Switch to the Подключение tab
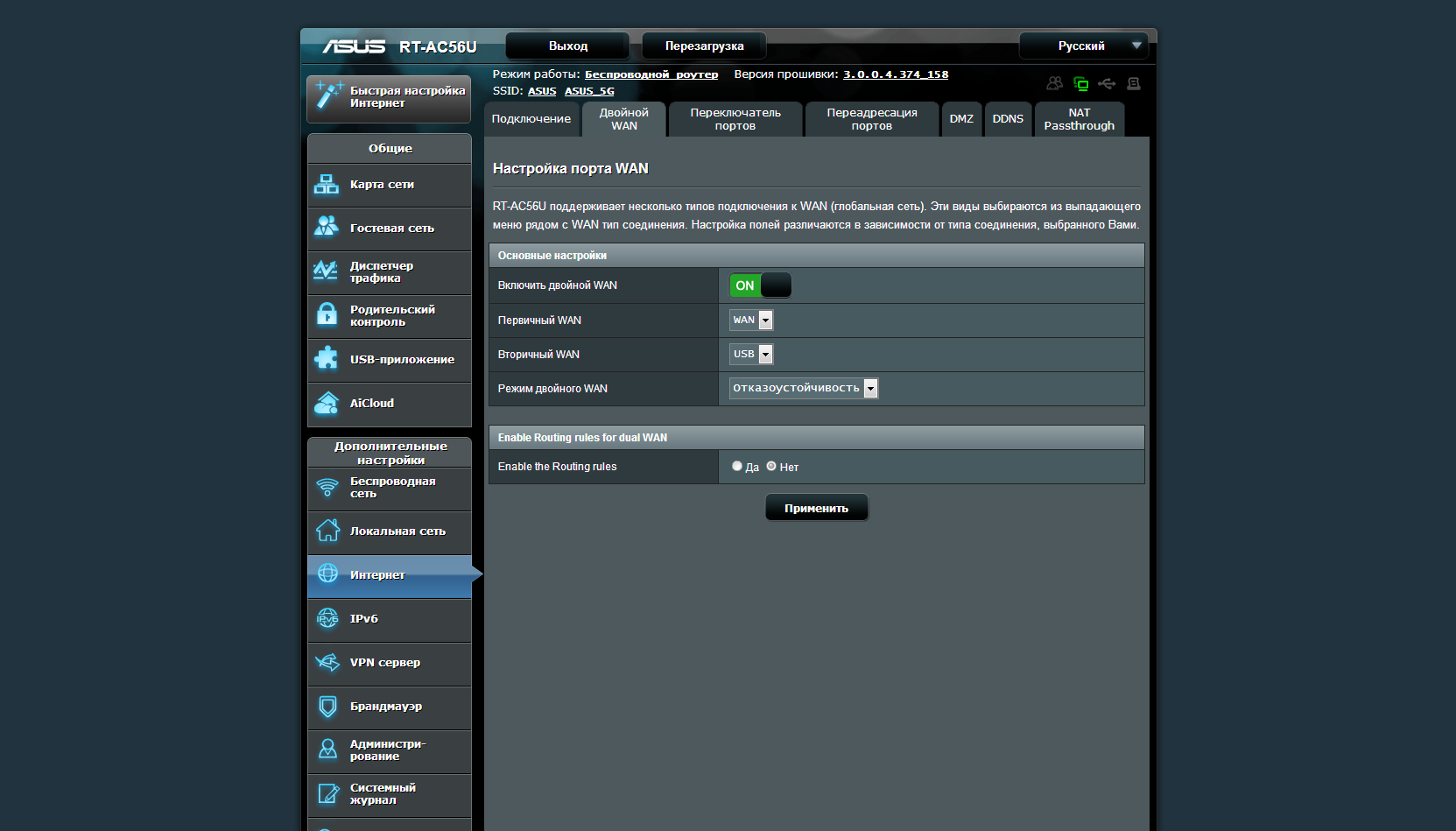Image resolution: width=1456 pixels, height=831 pixels. tap(531, 119)
